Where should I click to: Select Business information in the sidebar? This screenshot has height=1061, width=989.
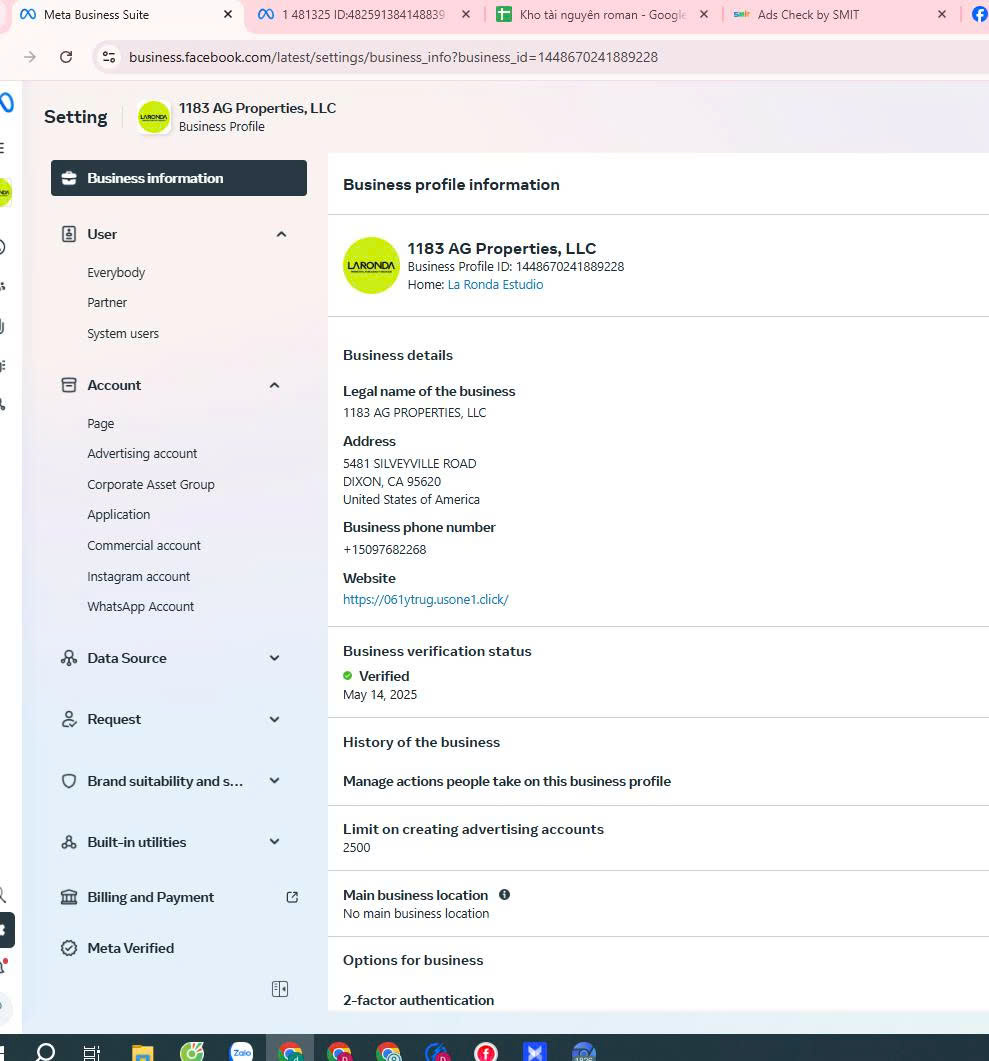(x=179, y=178)
